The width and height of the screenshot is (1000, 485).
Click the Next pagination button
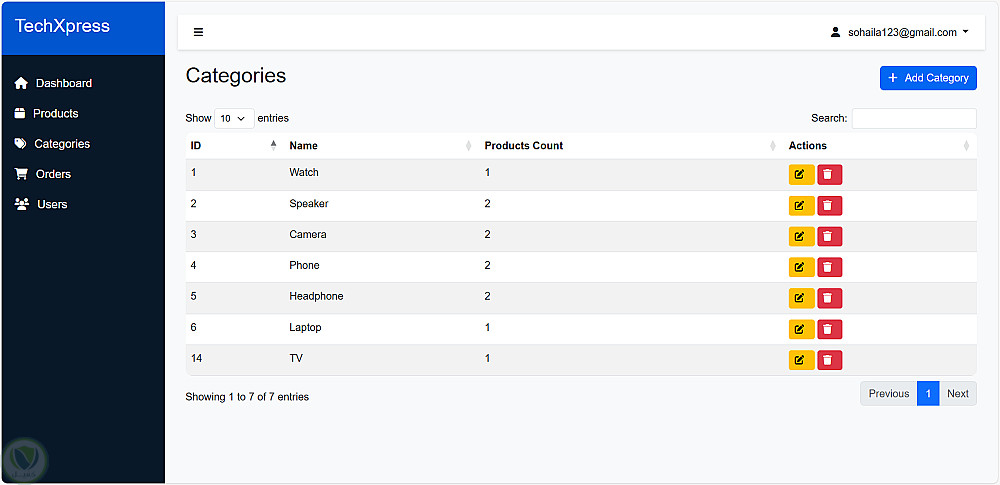tap(957, 394)
